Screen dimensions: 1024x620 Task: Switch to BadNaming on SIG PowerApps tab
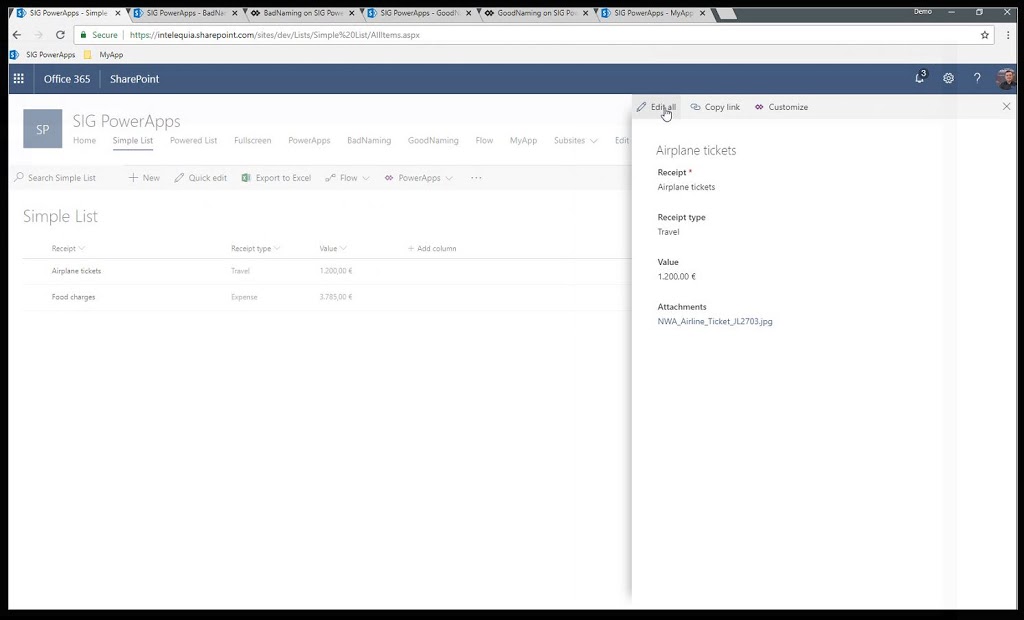[x=302, y=13]
